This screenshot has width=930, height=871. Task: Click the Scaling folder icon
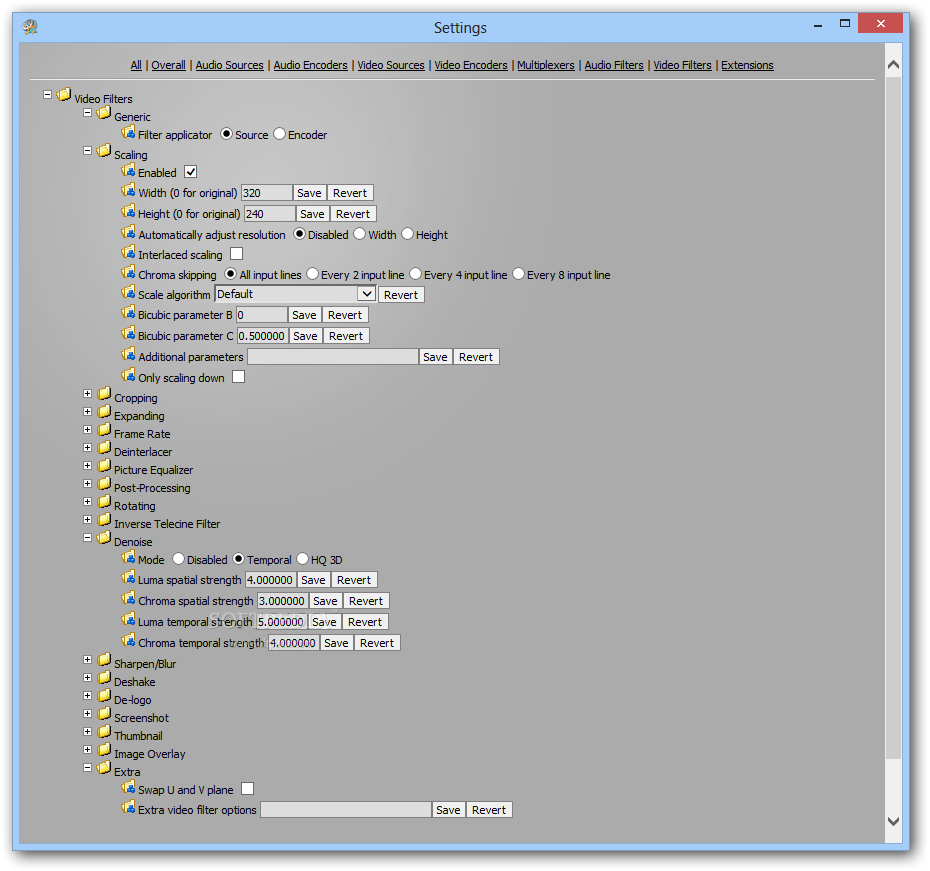[104, 151]
